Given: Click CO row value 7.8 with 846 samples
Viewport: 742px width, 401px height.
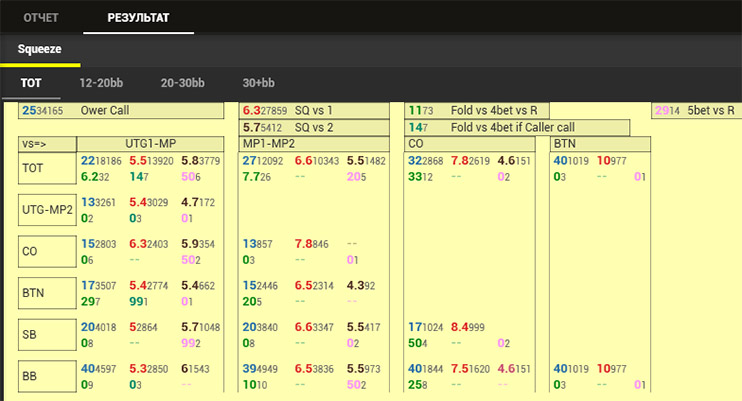Looking at the screenshot, I should pos(311,244).
